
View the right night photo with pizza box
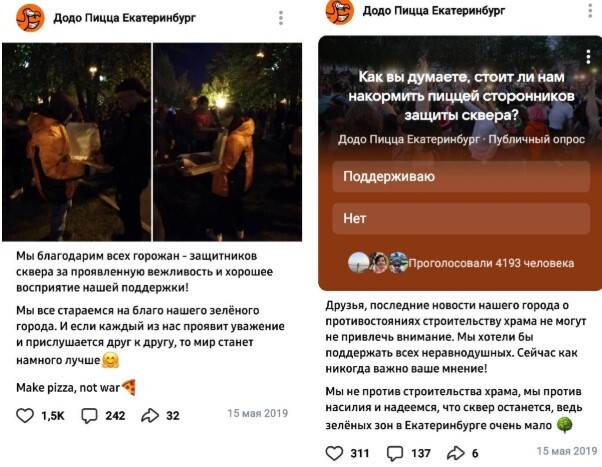pos(228,142)
